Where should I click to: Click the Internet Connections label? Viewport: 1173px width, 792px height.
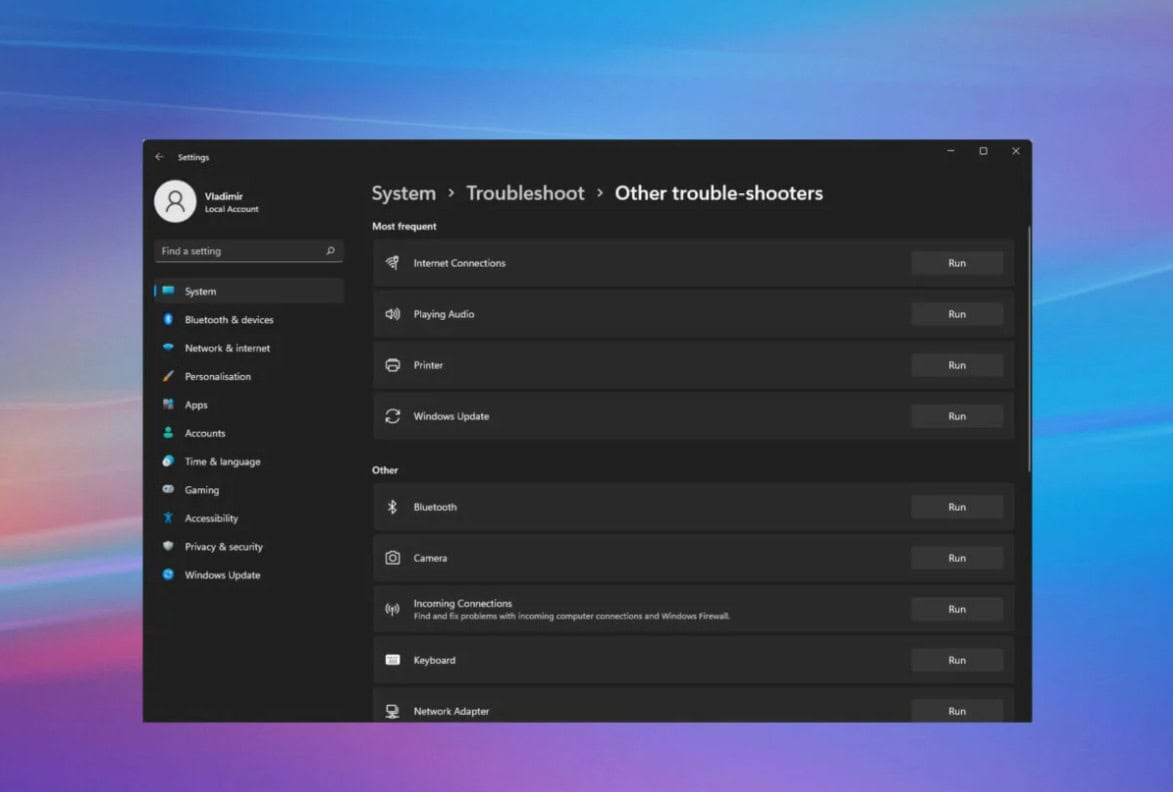(x=459, y=263)
